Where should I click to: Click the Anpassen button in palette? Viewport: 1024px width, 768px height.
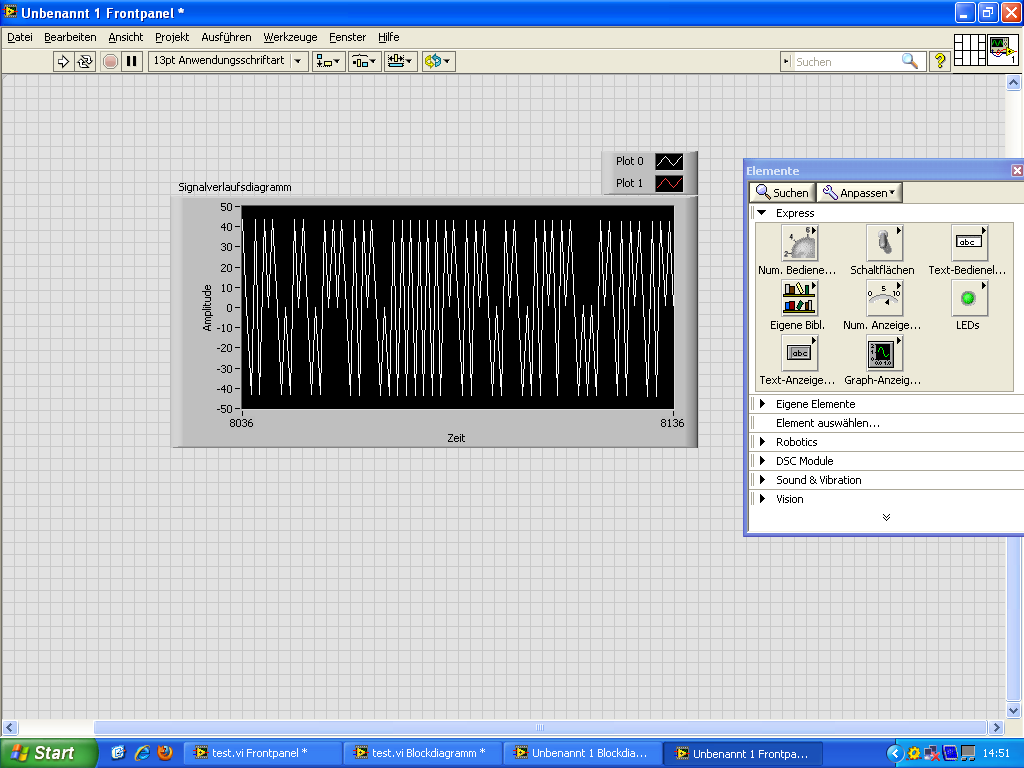click(x=859, y=193)
